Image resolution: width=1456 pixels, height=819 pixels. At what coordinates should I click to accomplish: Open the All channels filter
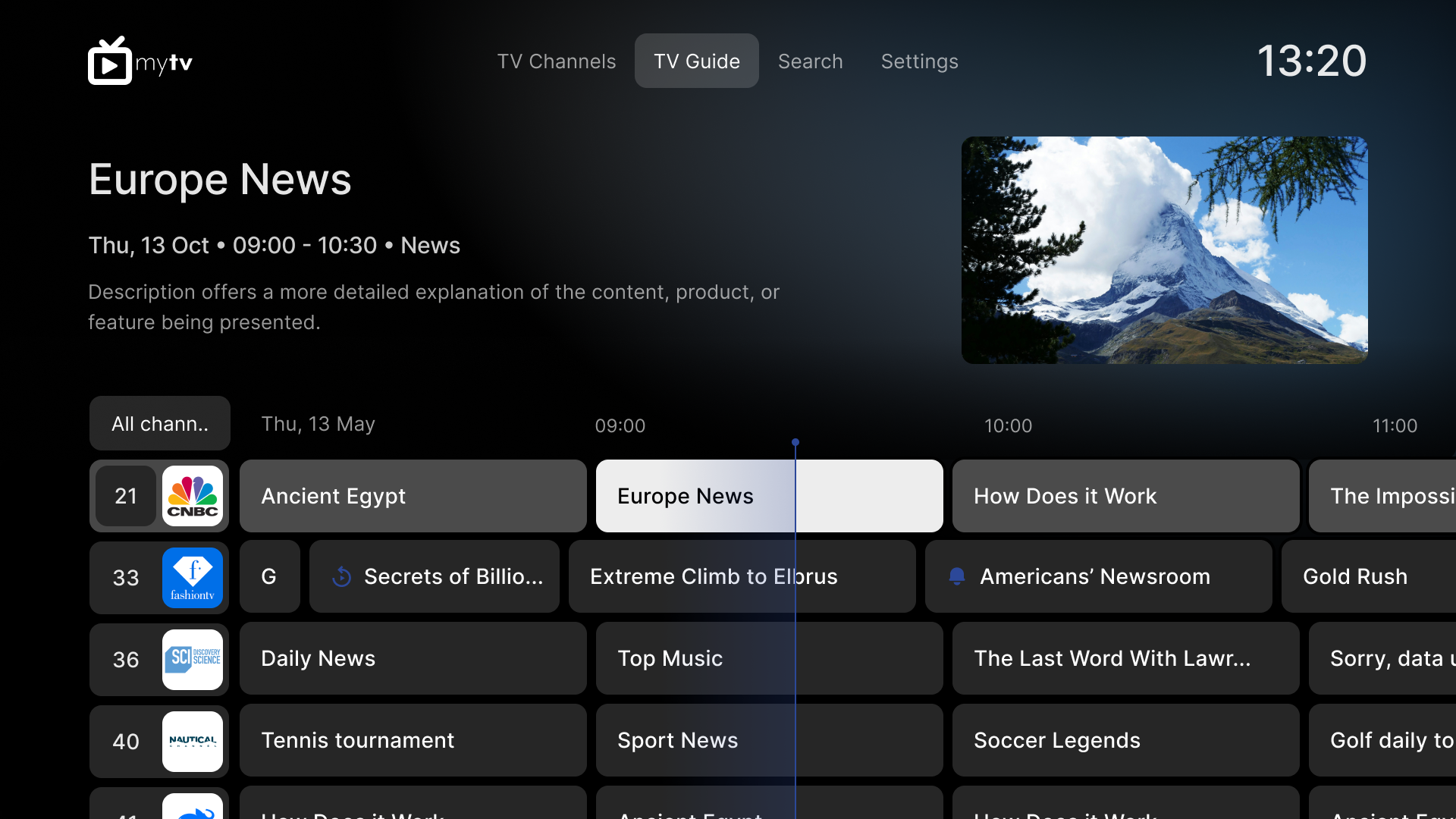(159, 423)
